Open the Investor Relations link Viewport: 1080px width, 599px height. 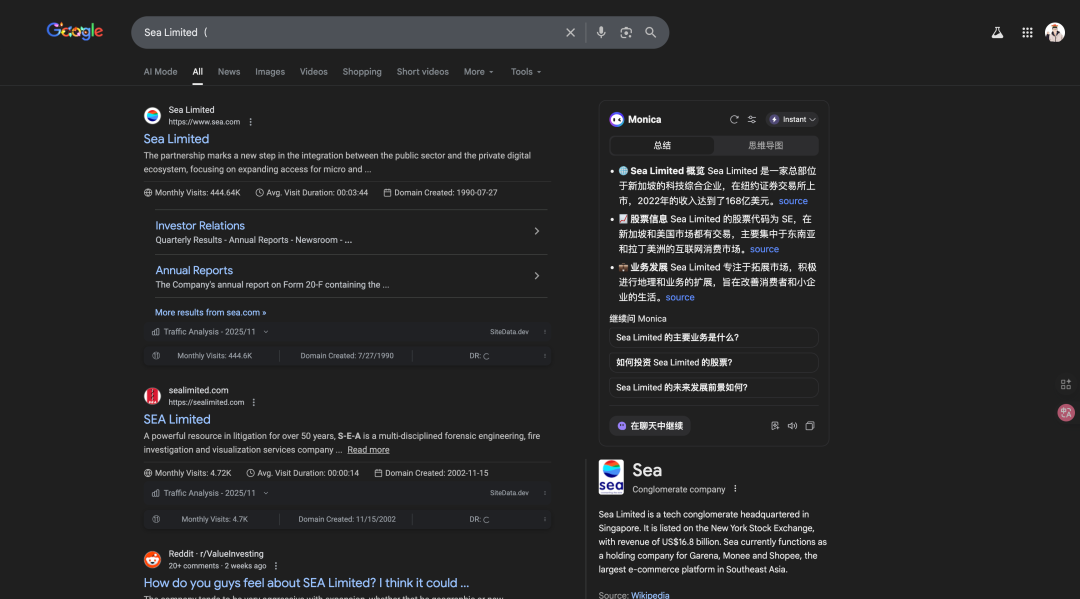[200, 226]
